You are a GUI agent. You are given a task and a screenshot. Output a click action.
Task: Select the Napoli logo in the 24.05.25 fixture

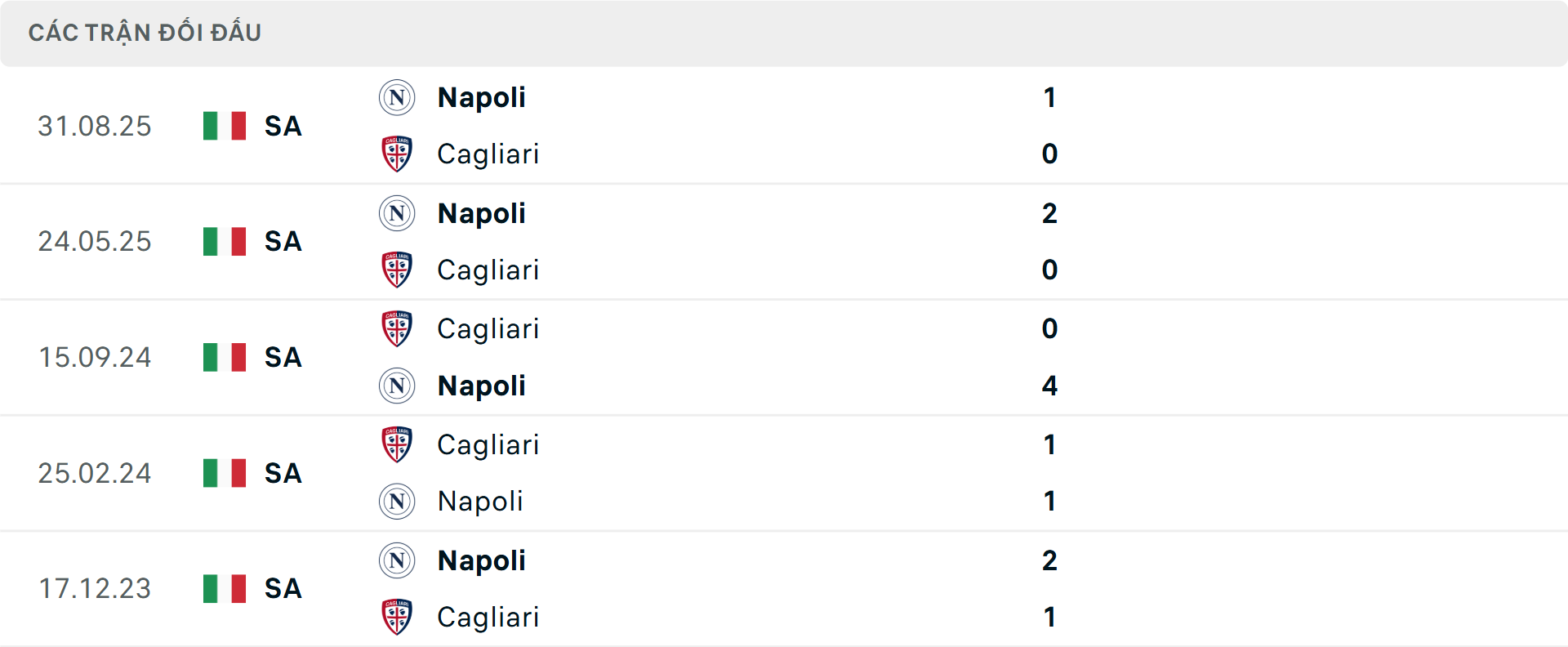tap(397, 213)
